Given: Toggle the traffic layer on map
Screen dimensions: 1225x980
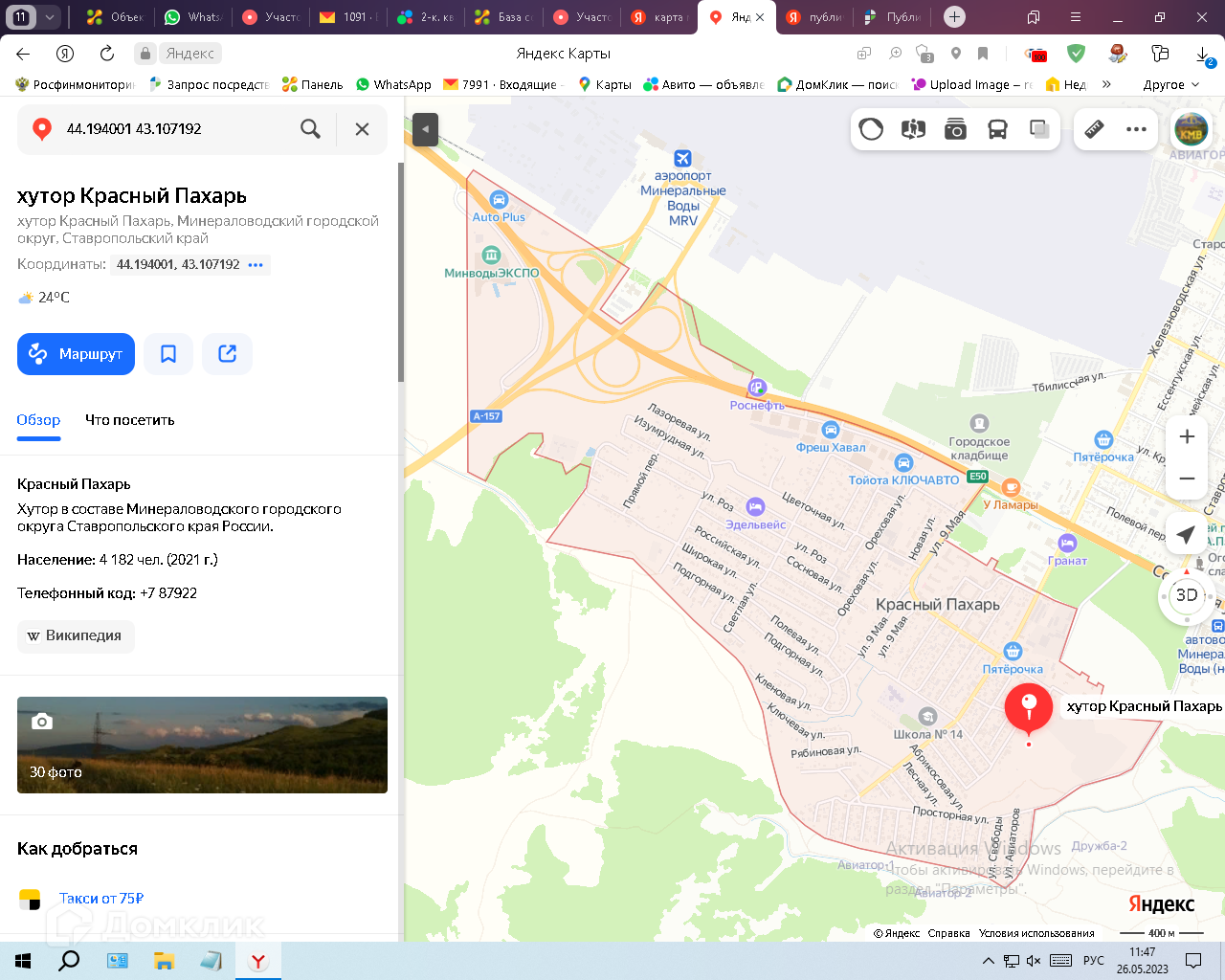Looking at the screenshot, I should pyautogui.click(x=871, y=129).
